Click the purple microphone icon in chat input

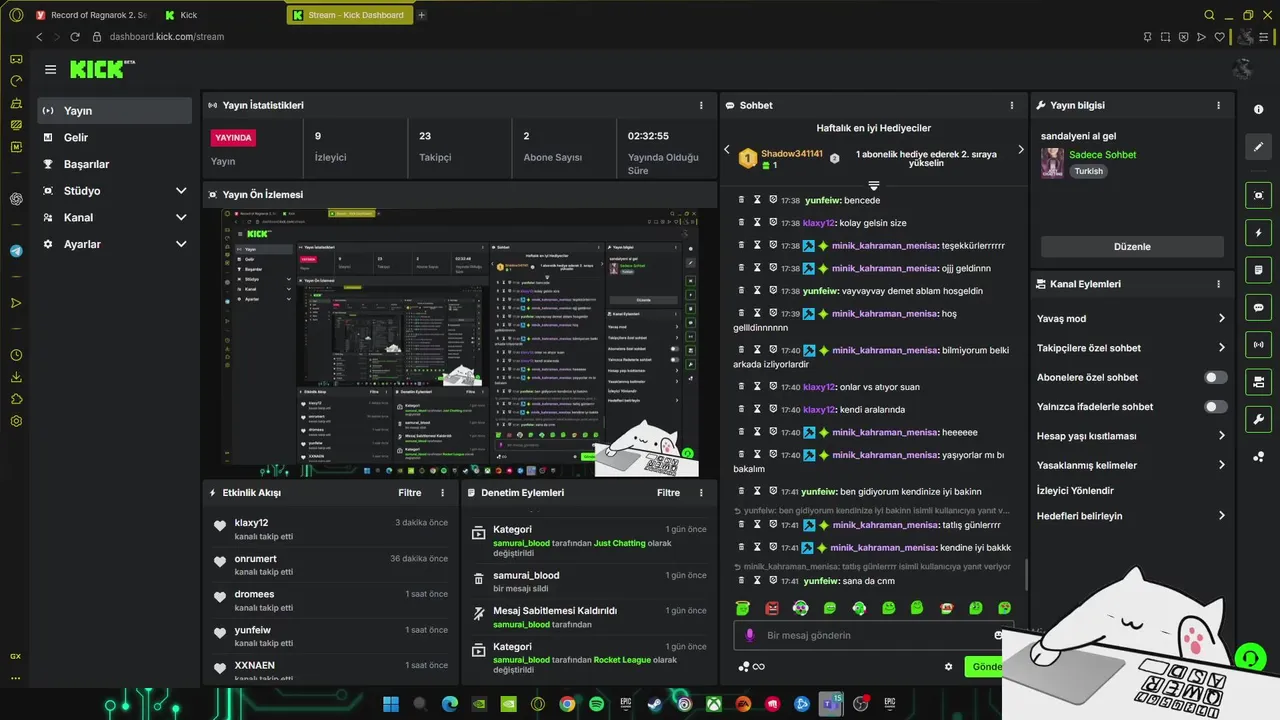pos(750,635)
